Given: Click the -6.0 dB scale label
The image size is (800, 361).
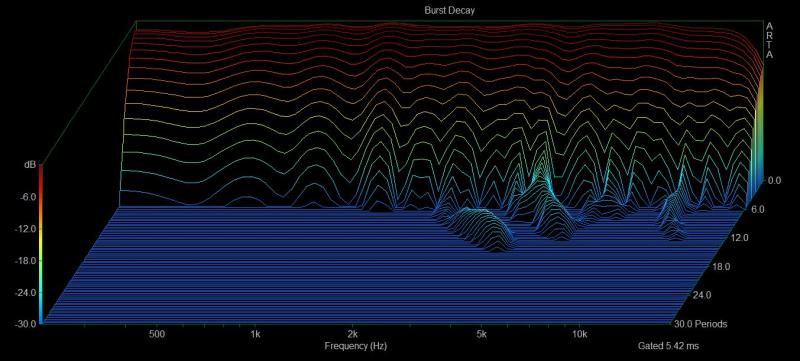Looking at the screenshot, I should point(27,197).
